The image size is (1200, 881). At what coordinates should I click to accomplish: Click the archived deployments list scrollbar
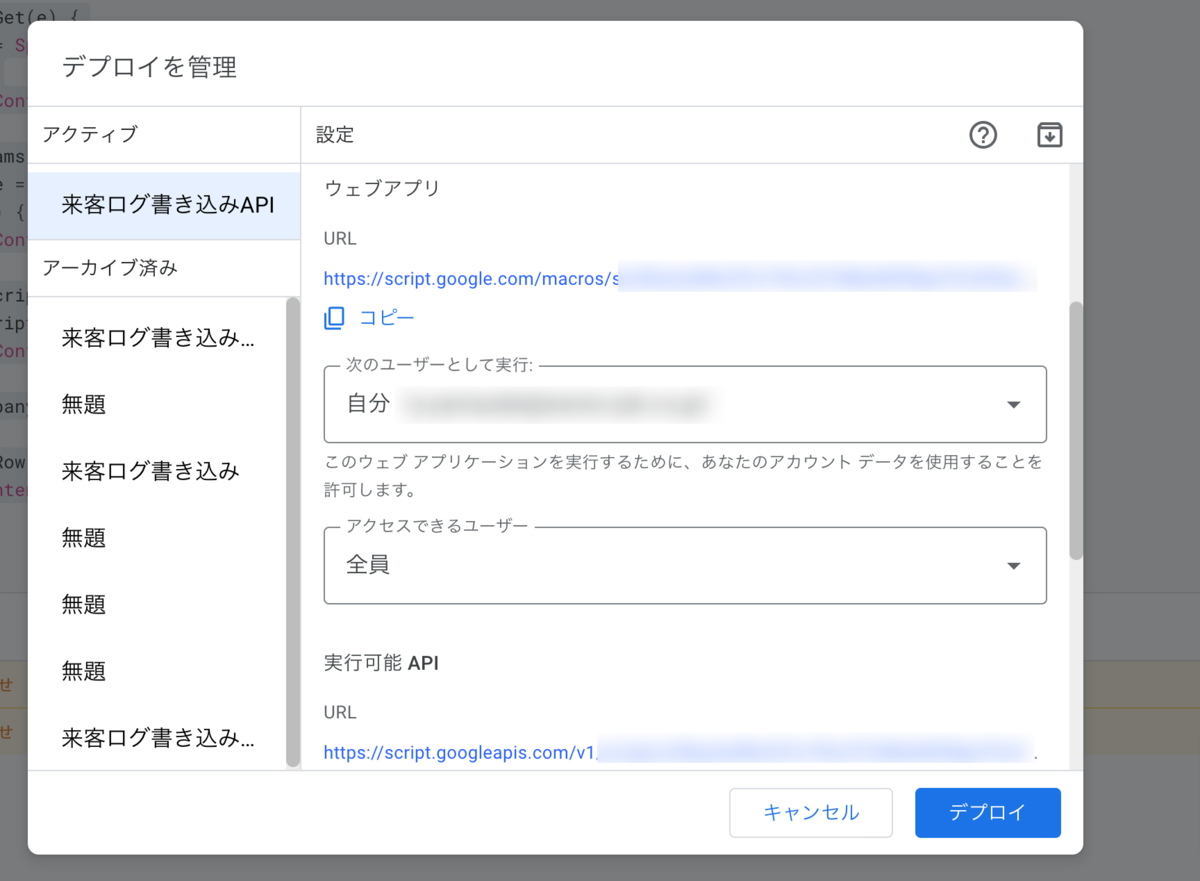tap(292, 530)
